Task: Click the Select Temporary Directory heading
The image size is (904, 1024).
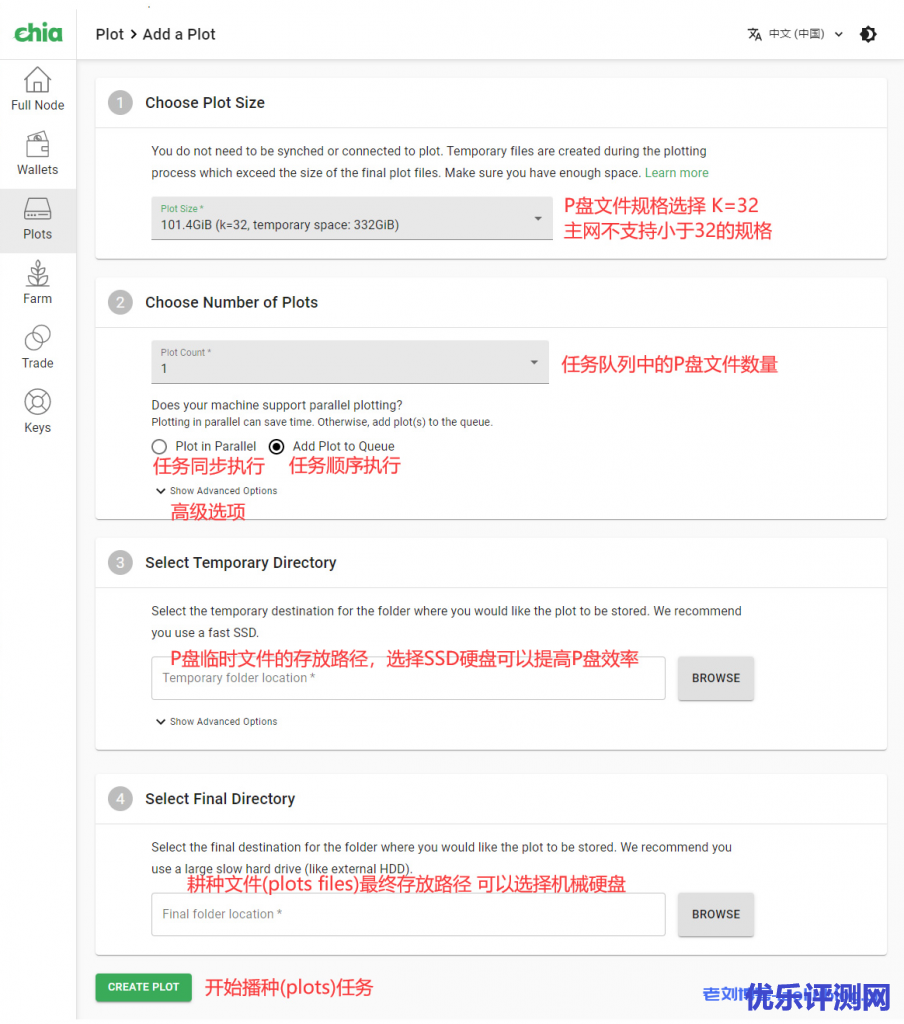Action: point(240,562)
